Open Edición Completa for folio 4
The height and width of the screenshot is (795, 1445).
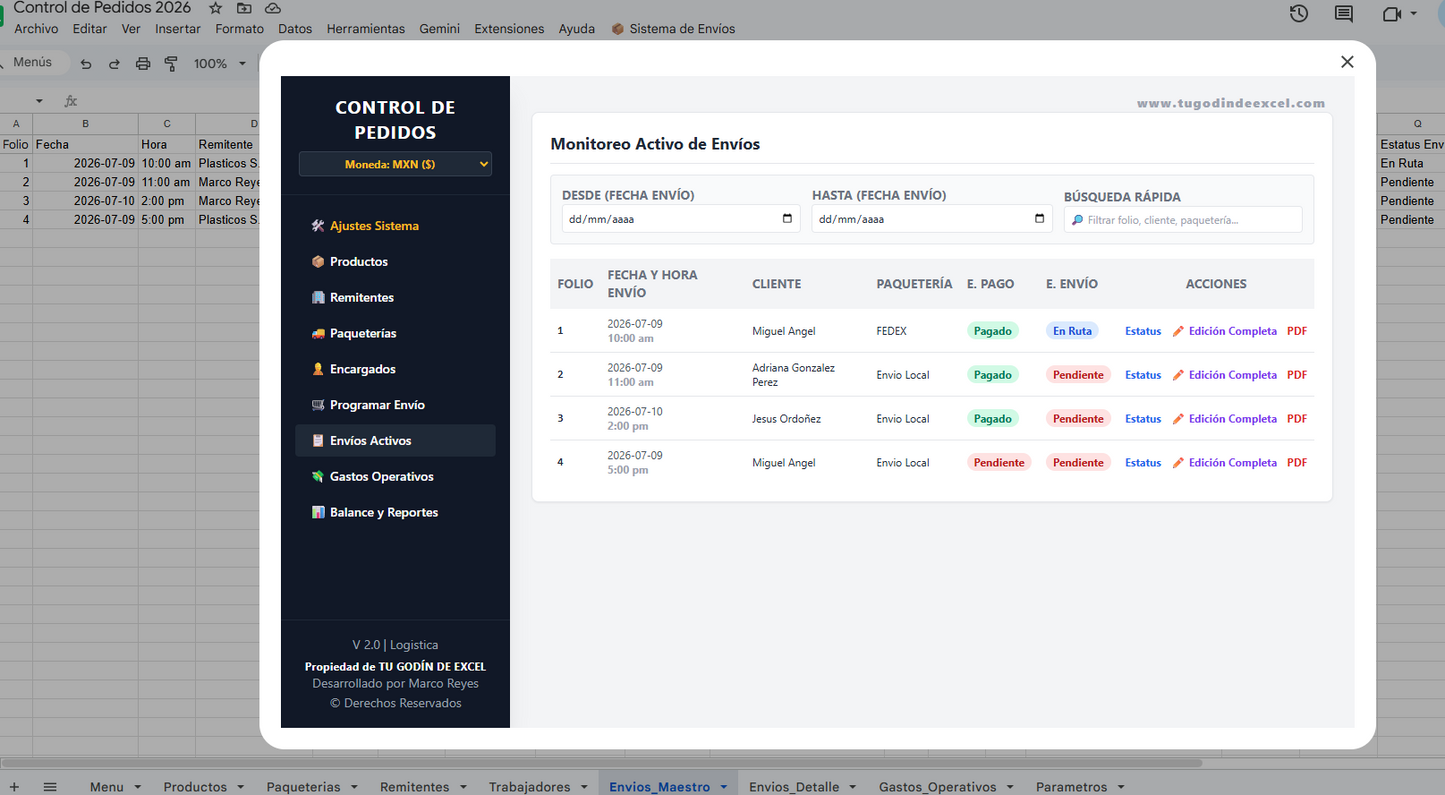(x=1225, y=463)
